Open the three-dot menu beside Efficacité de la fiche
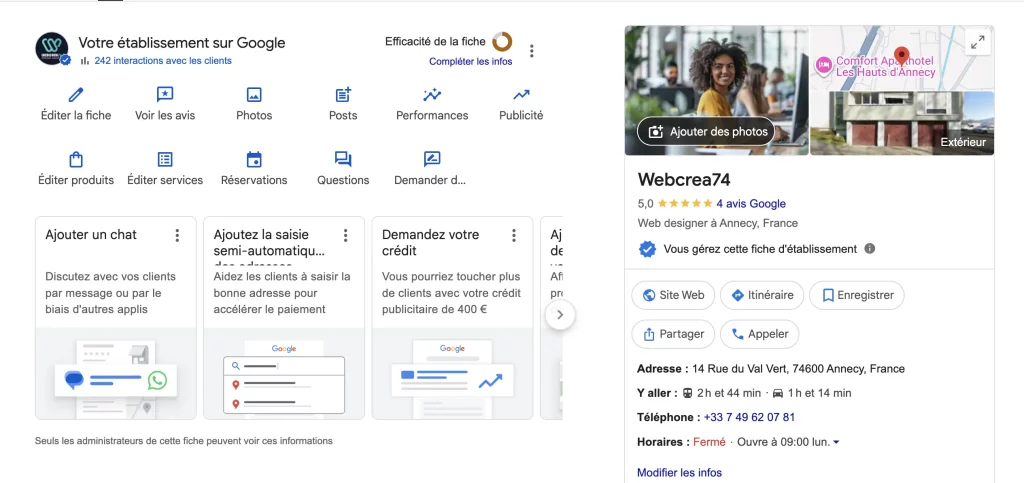1024x483 pixels. click(532, 51)
